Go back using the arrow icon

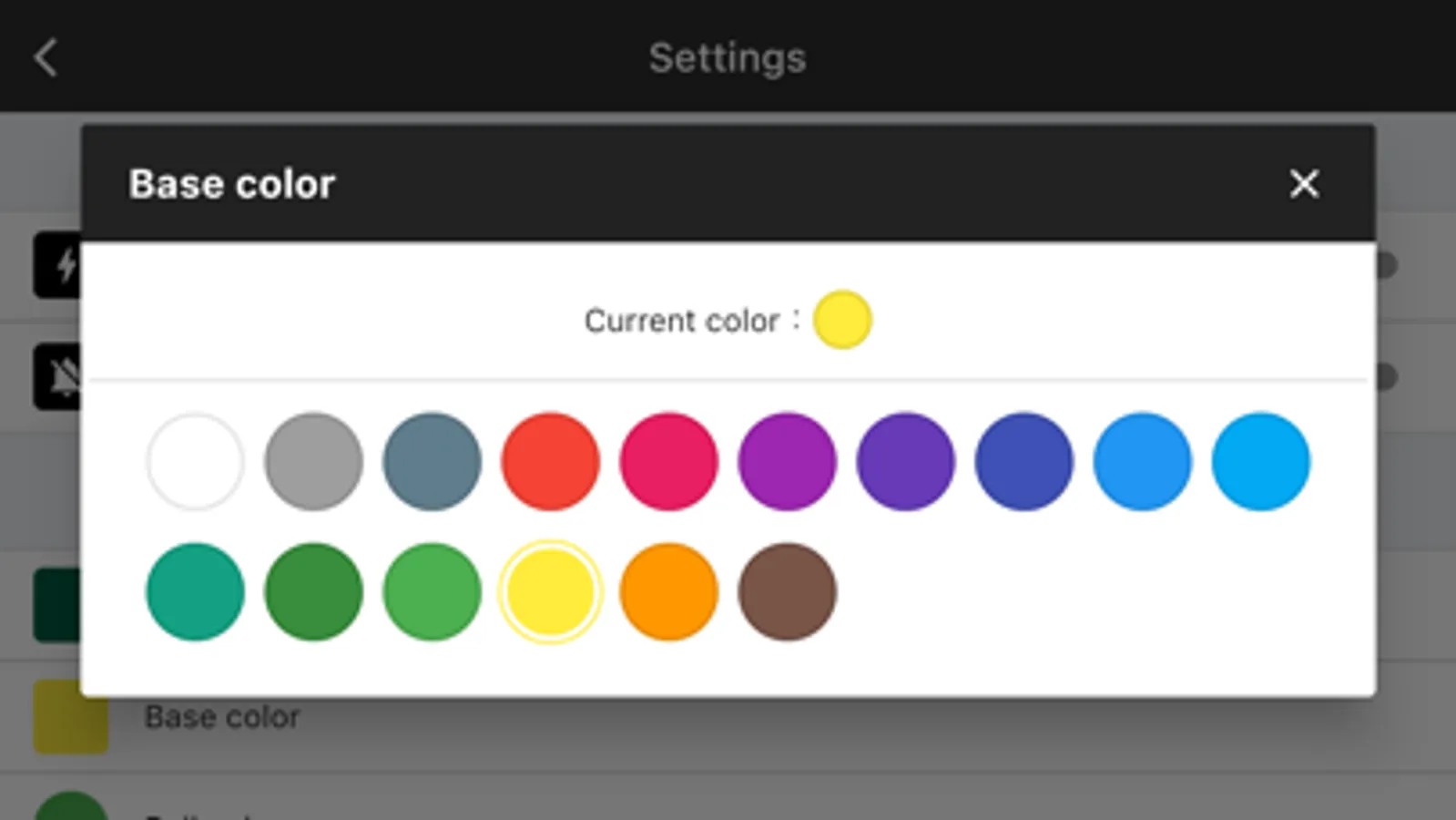46,57
